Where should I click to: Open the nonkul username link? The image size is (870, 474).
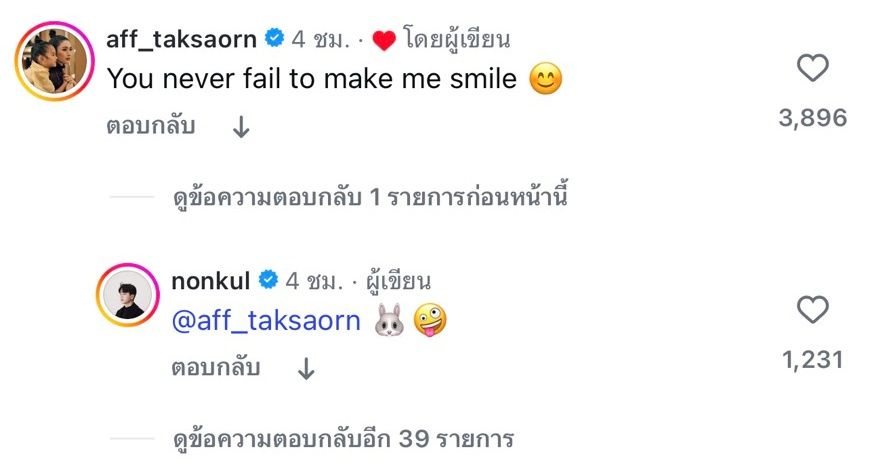point(214,280)
